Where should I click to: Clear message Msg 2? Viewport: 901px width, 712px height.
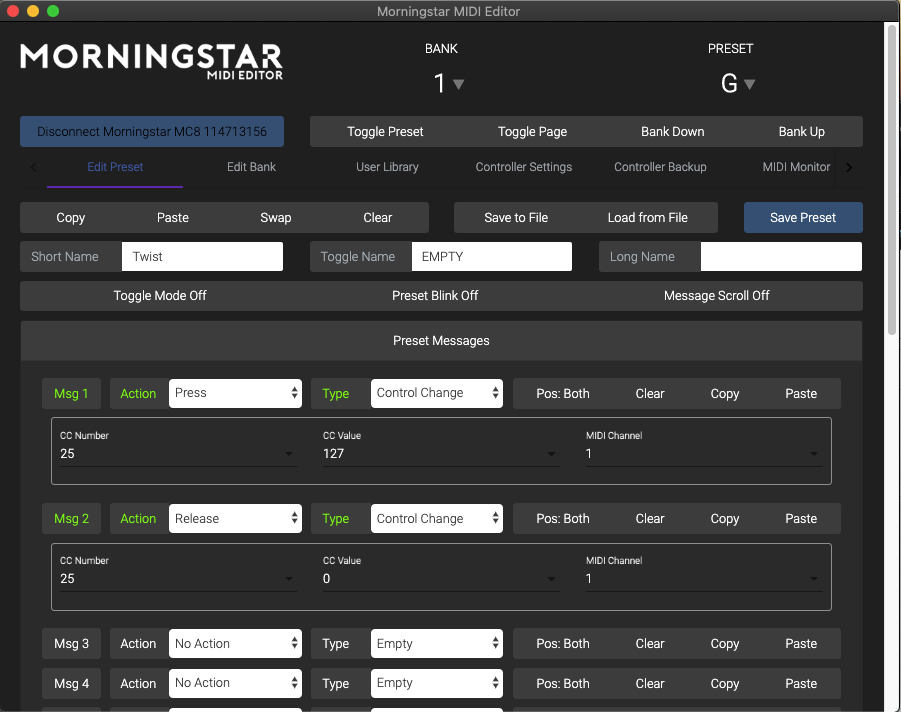(x=650, y=519)
